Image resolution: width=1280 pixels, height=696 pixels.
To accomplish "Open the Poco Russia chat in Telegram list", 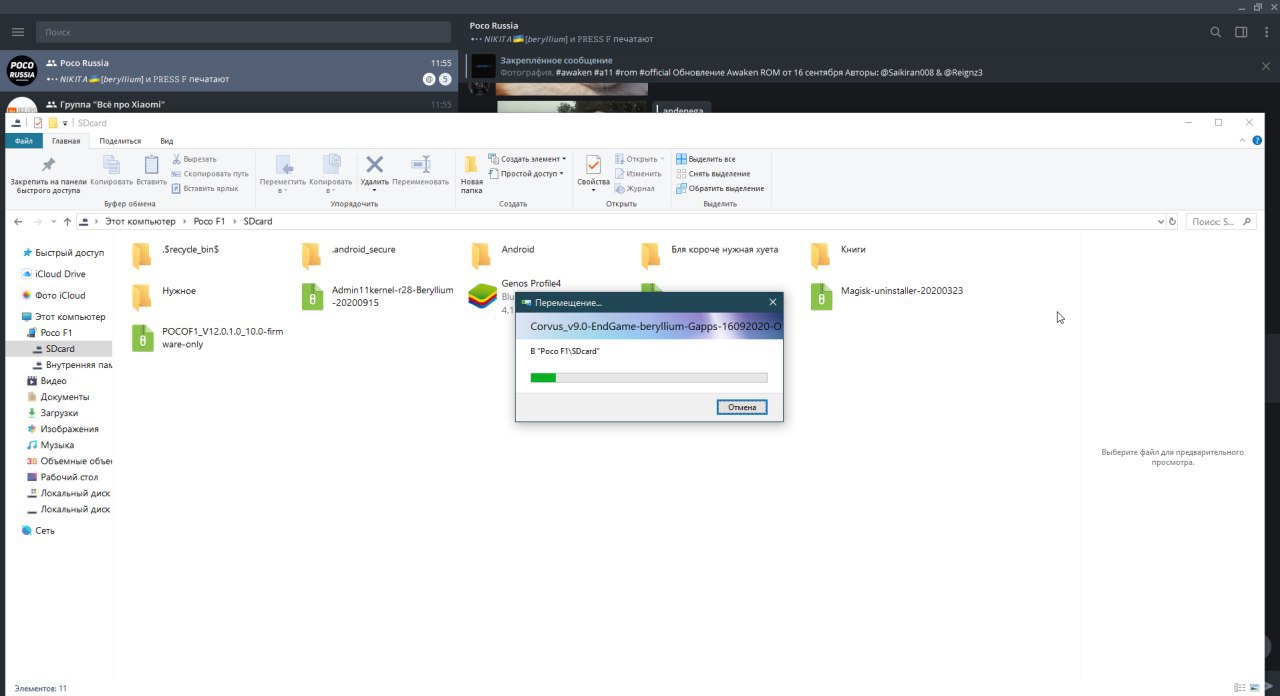I will (229, 70).
